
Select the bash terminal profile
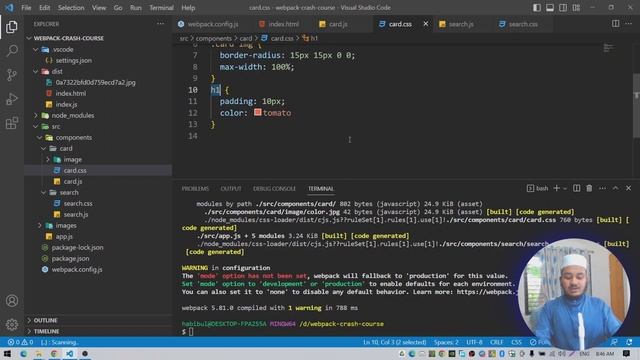click(538, 188)
